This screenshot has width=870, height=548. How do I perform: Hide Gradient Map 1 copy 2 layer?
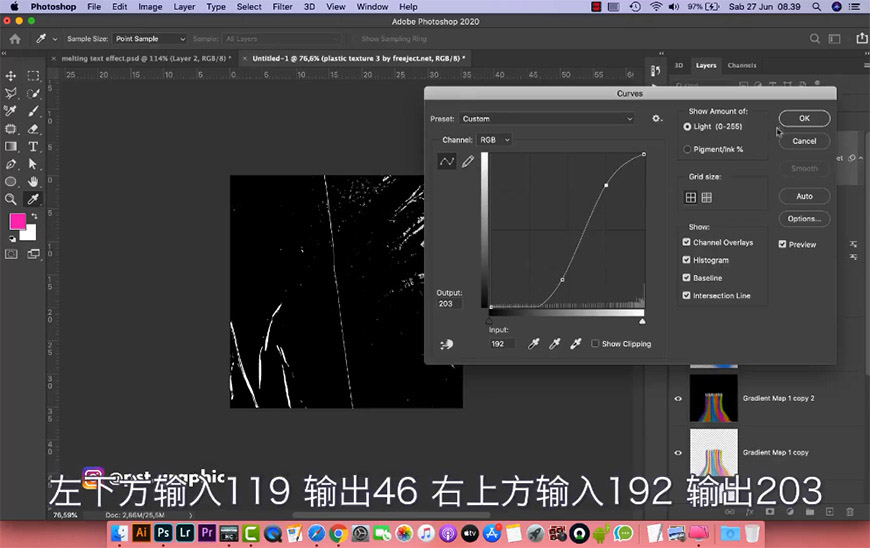678,398
